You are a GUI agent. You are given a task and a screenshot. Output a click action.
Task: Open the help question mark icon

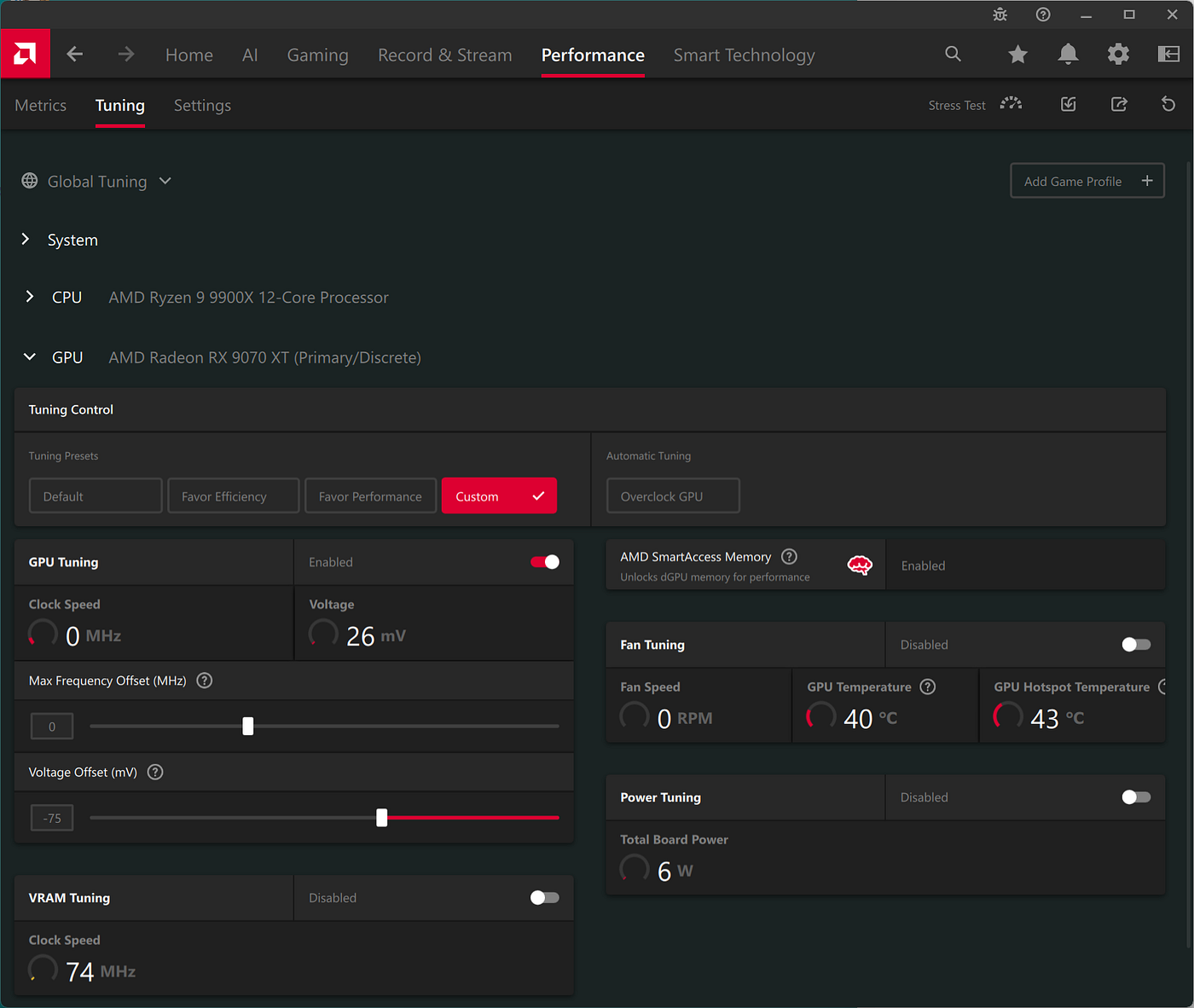1043,14
